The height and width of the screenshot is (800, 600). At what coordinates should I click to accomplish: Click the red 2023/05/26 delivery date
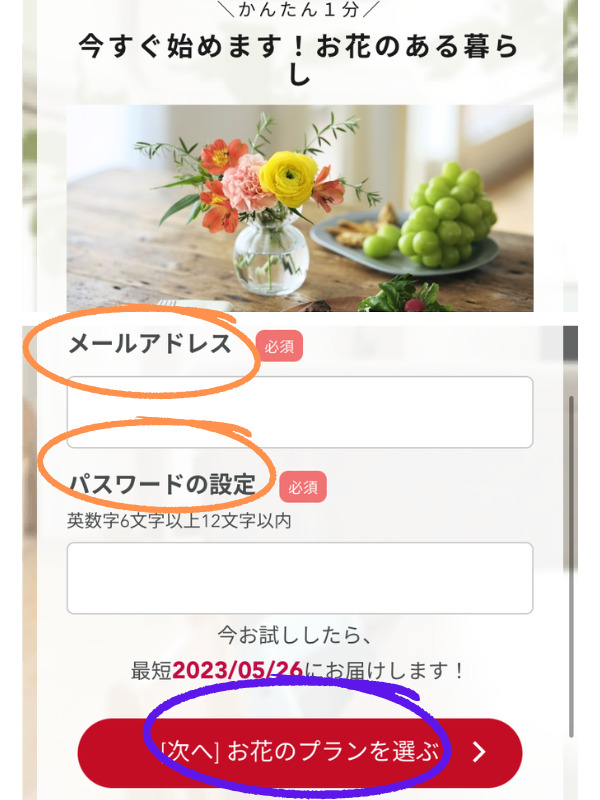coord(238,670)
